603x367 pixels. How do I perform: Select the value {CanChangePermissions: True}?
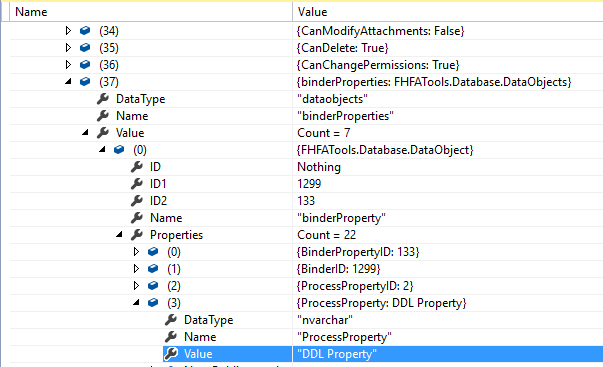[378, 65]
